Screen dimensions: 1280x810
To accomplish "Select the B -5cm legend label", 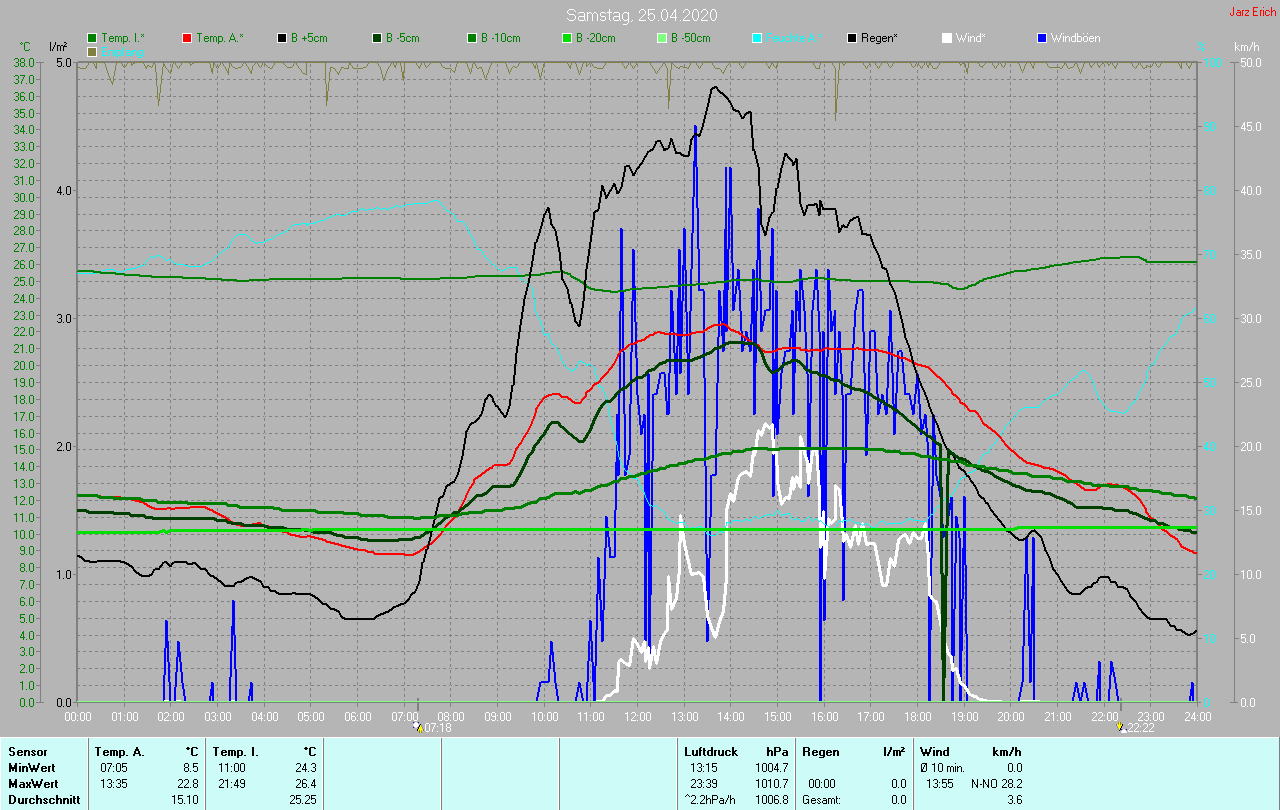I will (405, 38).
